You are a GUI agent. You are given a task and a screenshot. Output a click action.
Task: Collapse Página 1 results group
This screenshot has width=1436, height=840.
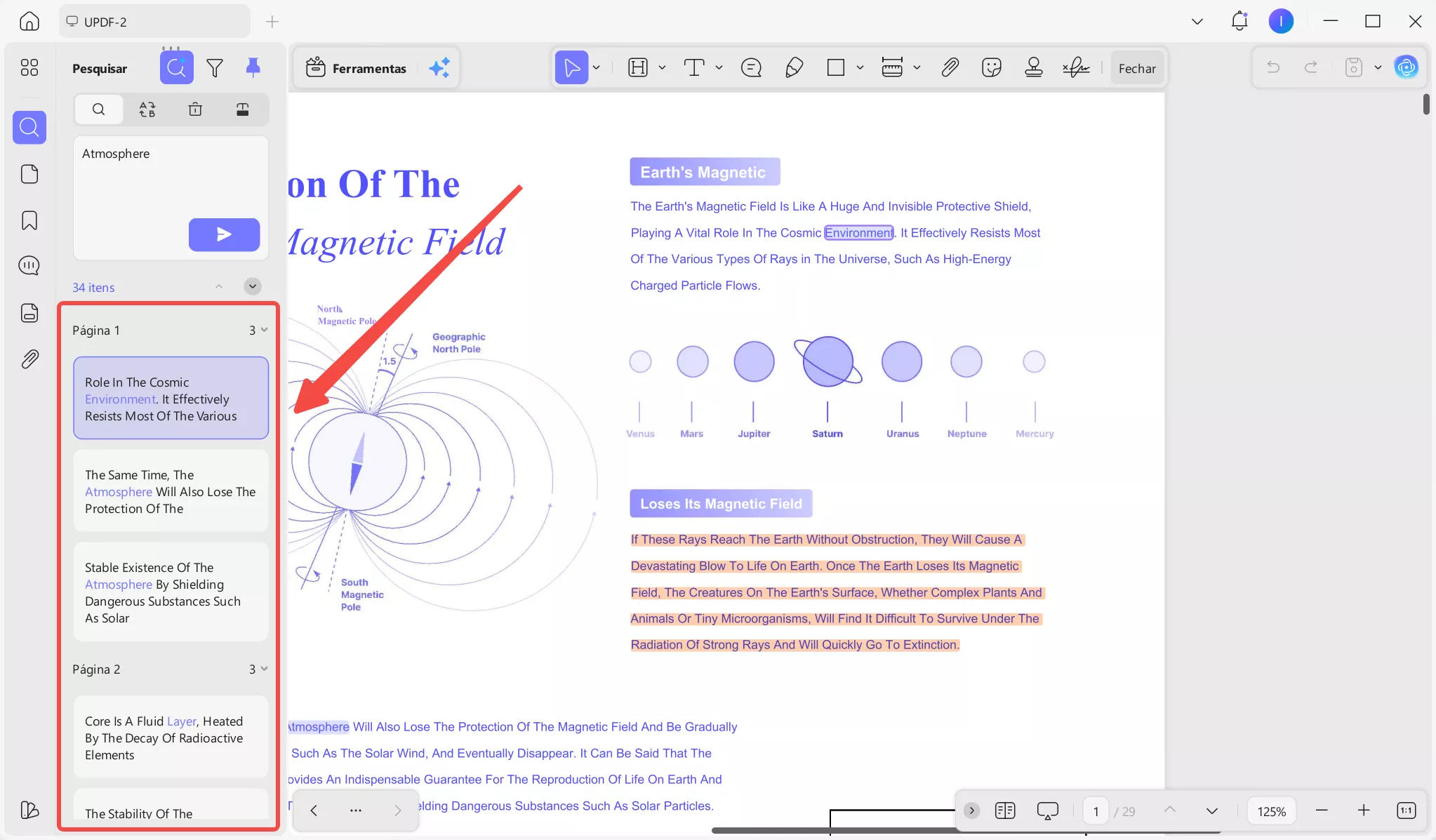264,330
